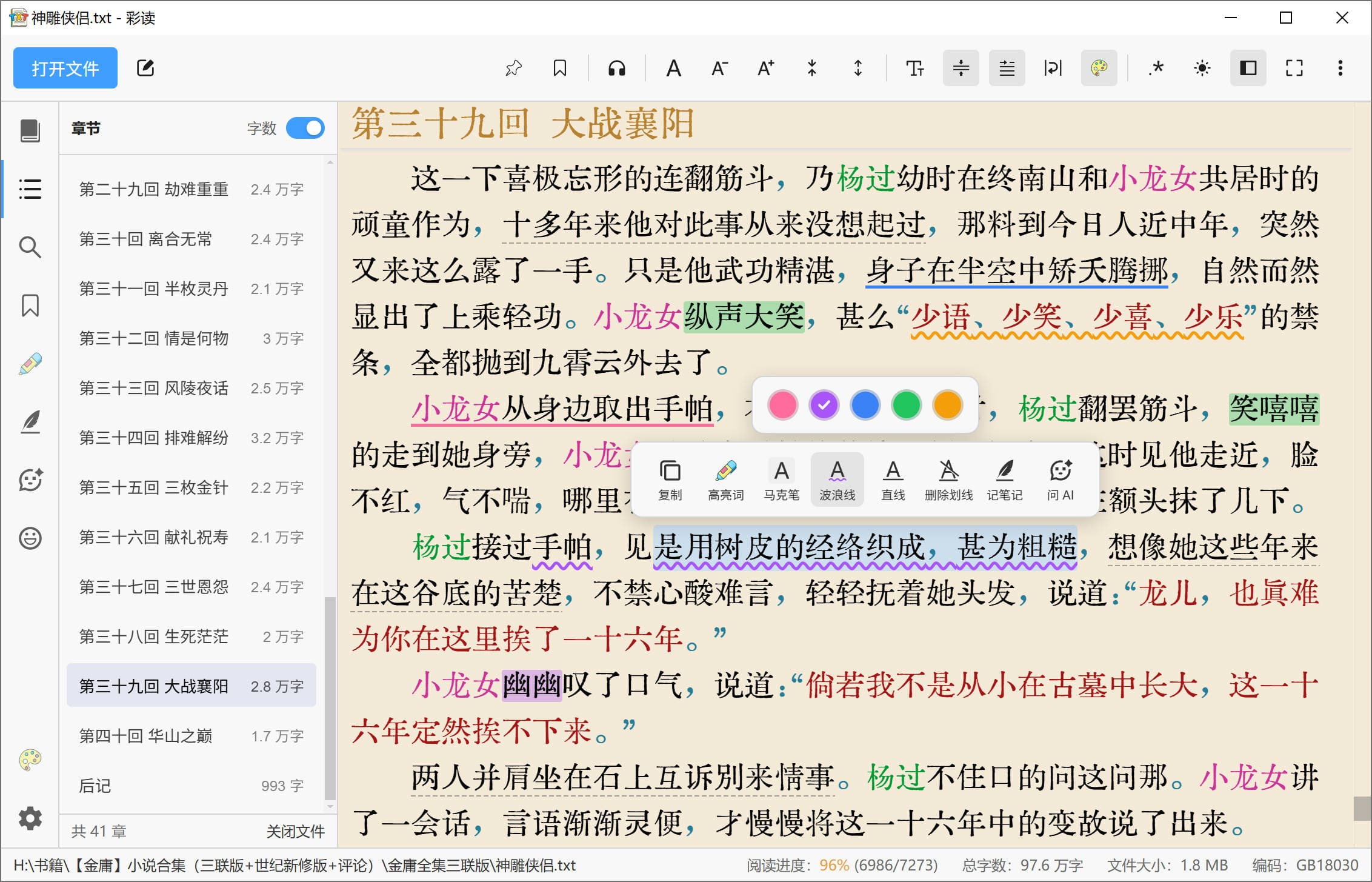Click the 共 41 章 chapter count label
Image resolution: width=1372 pixels, height=882 pixels.
[x=99, y=831]
